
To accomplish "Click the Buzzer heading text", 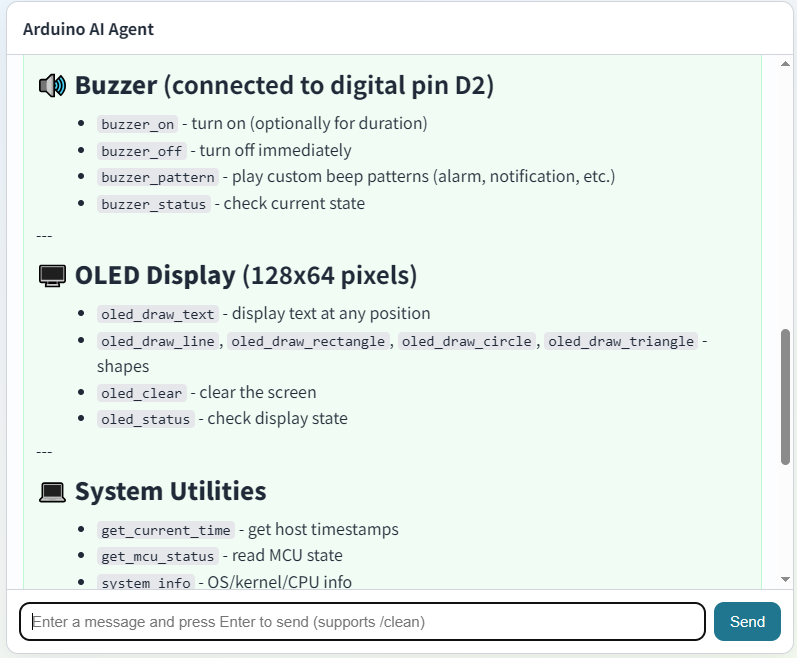I will pyautogui.click(x=284, y=85).
